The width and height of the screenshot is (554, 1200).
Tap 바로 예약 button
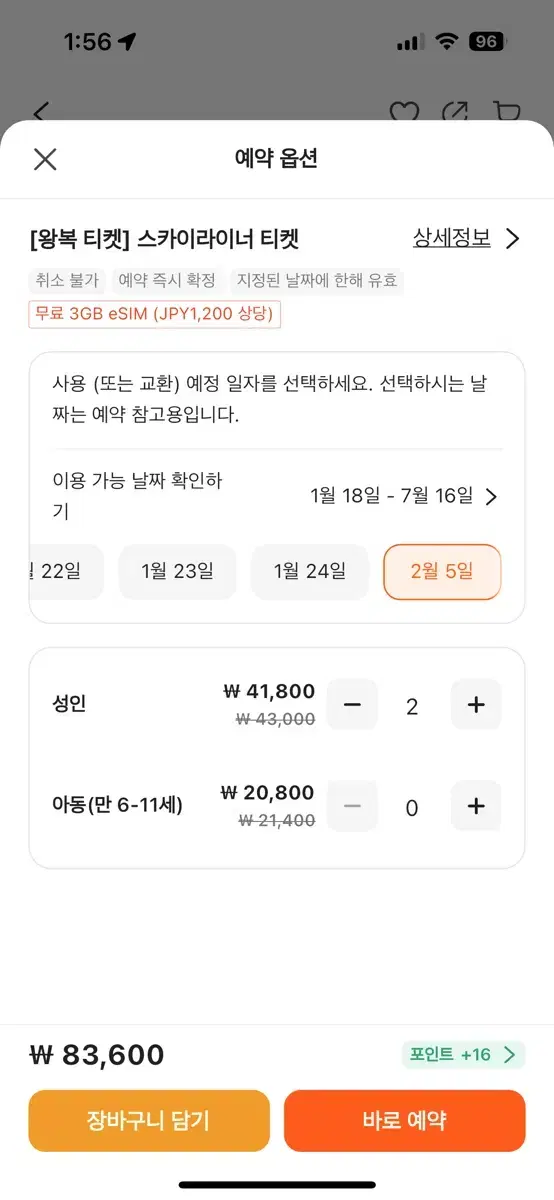click(x=405, y=1121)
